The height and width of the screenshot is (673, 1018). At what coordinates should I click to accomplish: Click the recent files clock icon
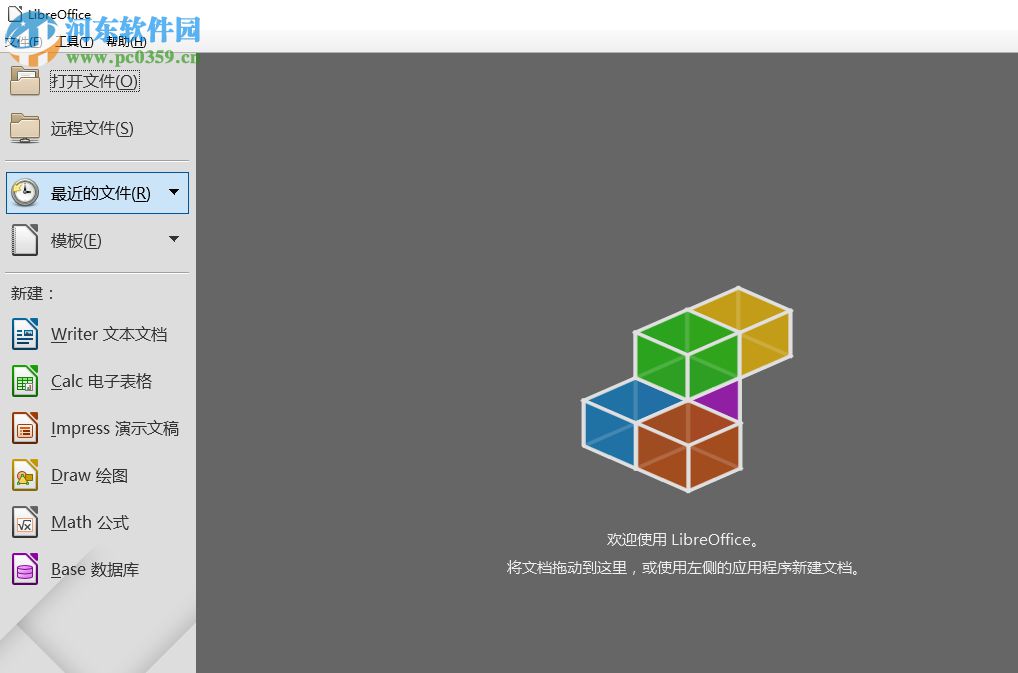click(24, 192)
